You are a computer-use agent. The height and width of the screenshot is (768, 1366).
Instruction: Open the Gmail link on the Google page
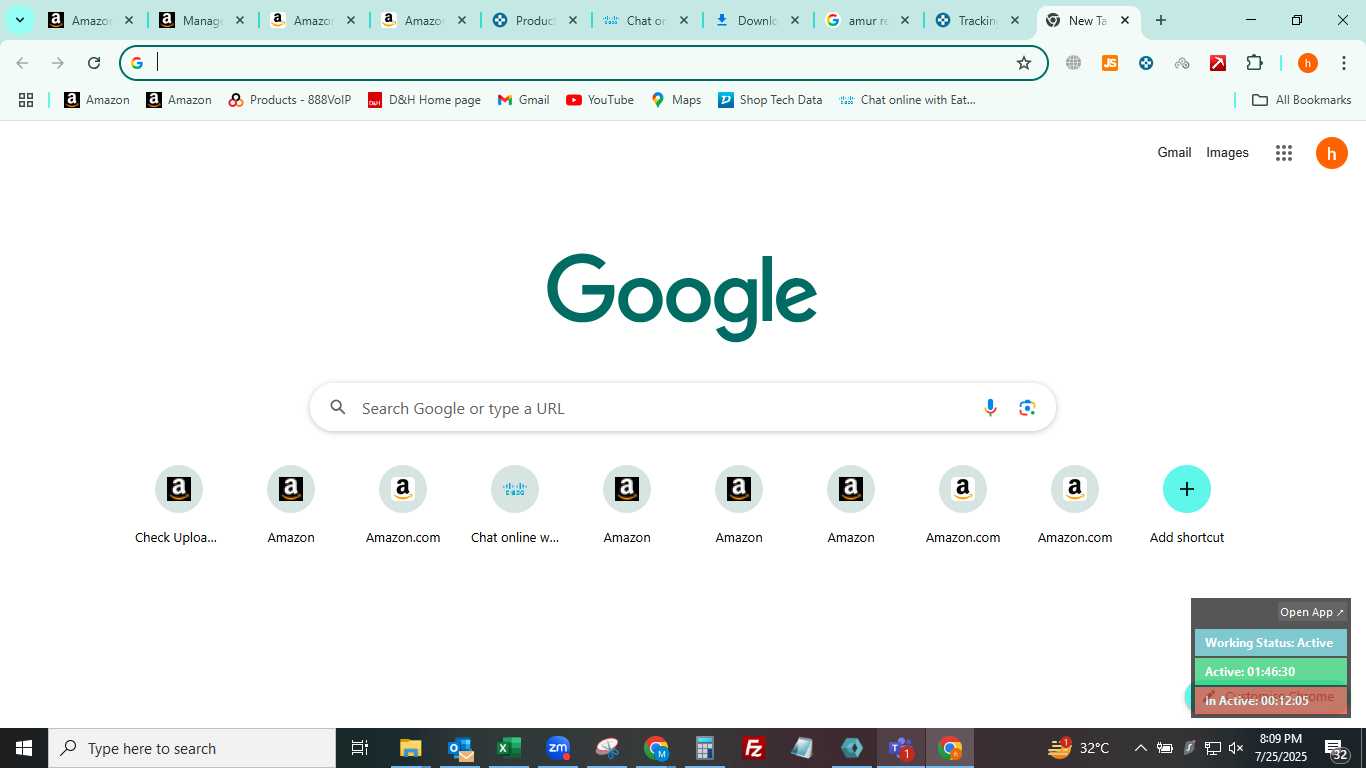[1174, 153]
